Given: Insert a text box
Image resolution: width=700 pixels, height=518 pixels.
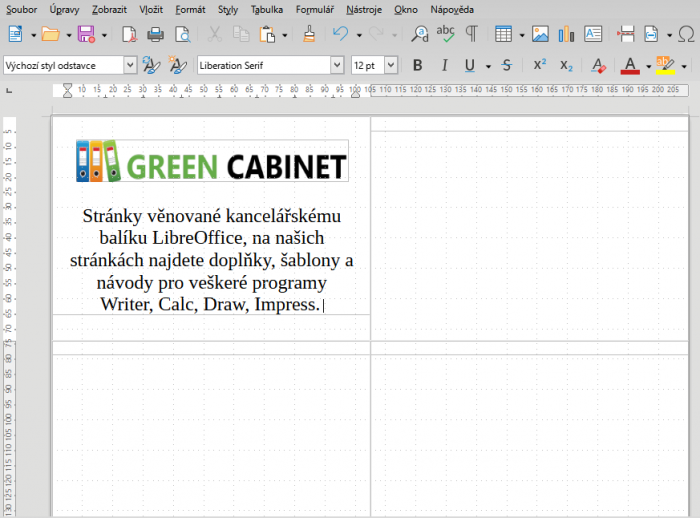Looking at the screenshot, I should pyautogui.click(x=593, y=34).
